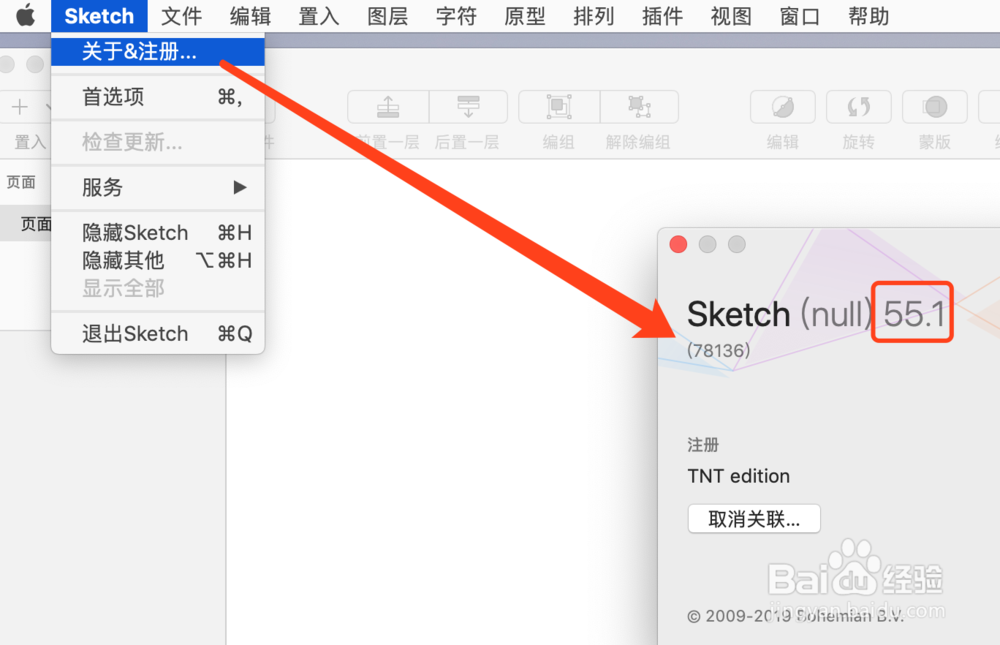The height and width of the screenshot is (645, 1000).
Task: Close the About Sketch window
Action: [x=679, y=244]
